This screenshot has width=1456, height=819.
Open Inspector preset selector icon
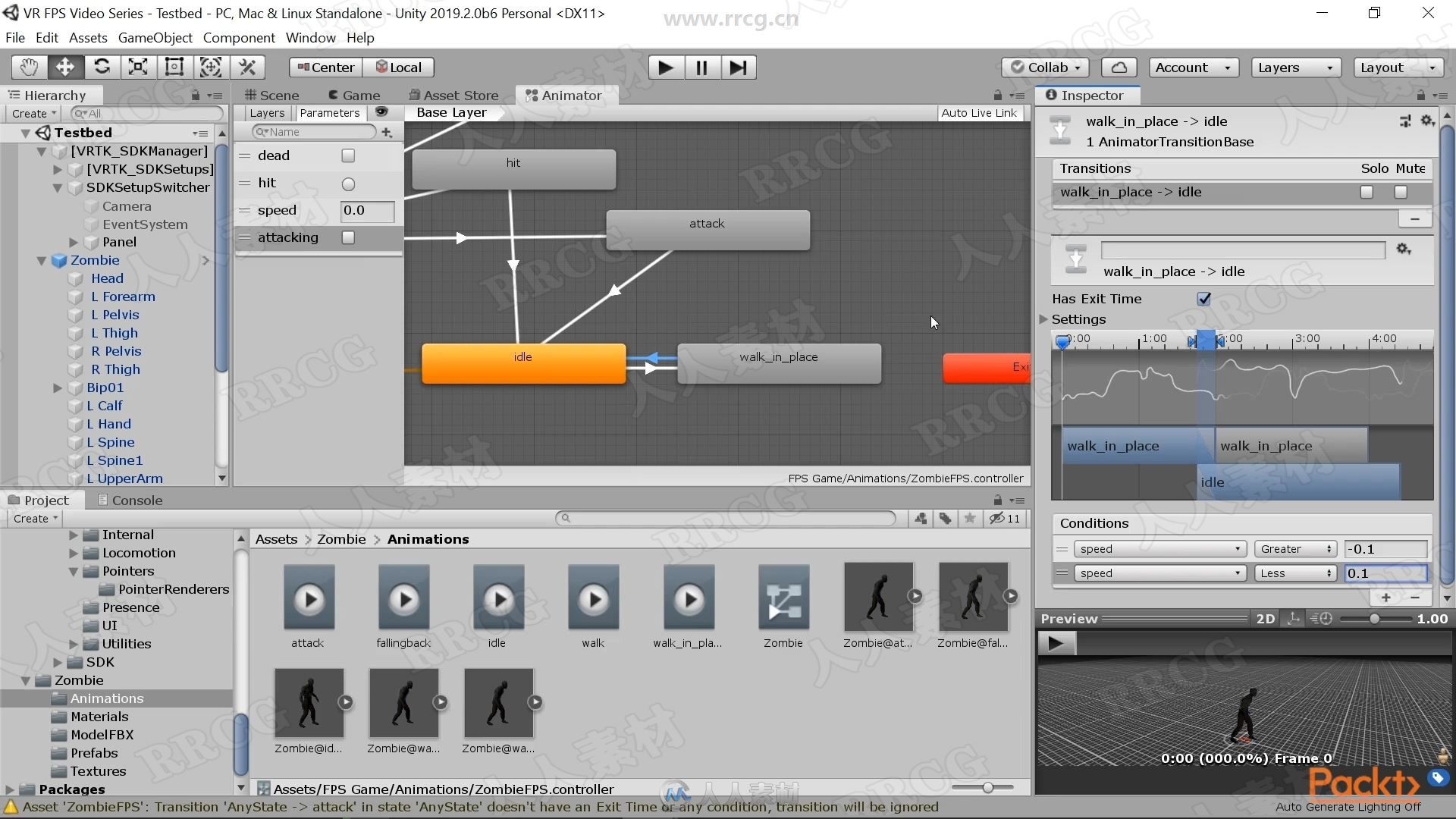pos(1405,121)
